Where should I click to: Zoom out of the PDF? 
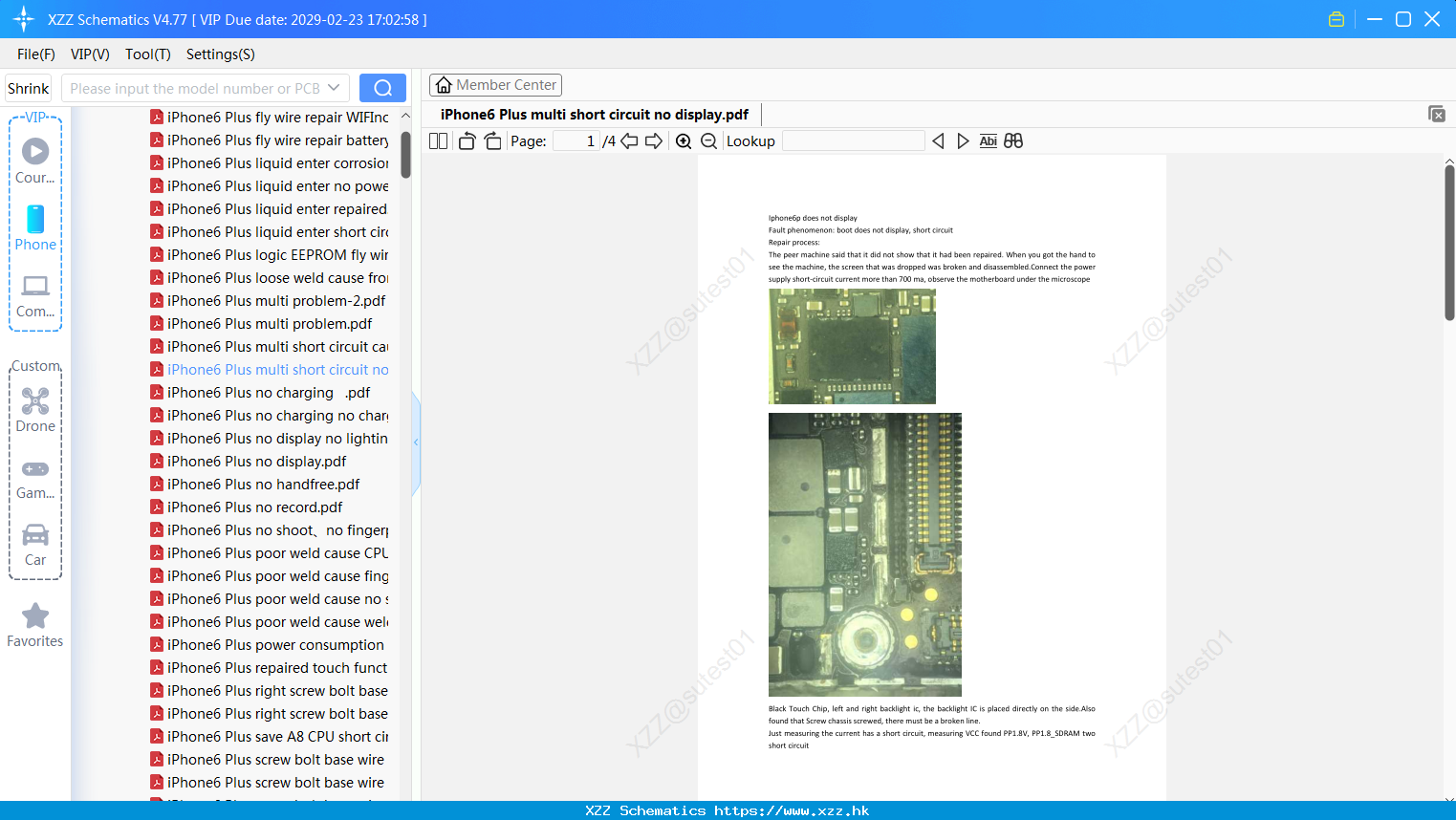point(708,141)
